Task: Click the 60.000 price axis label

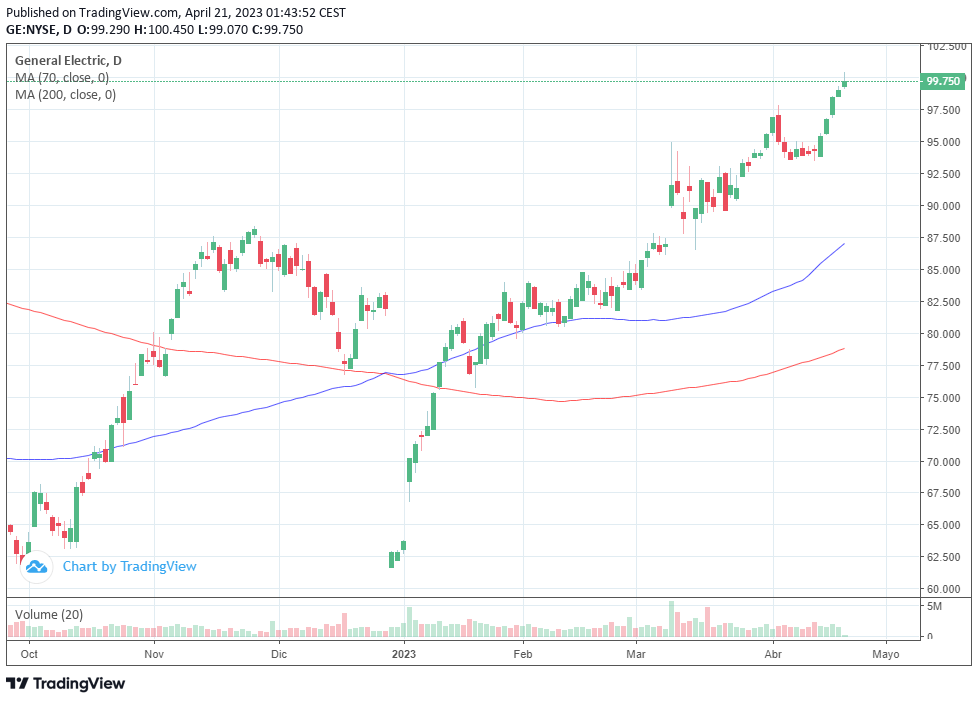Action: (x=943, y=588)
